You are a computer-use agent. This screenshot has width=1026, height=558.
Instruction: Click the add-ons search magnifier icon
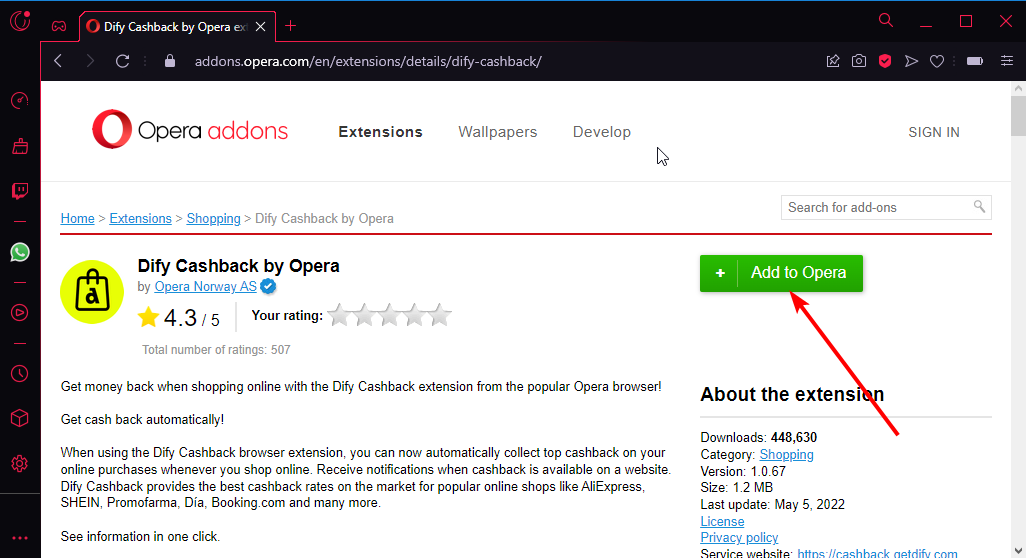point(979,207)
